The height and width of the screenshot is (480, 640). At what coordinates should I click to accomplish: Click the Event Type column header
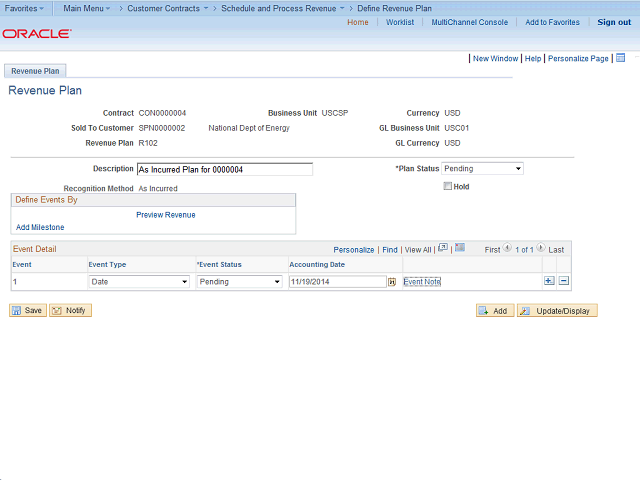pyautogui.click(x=107, y=264)
